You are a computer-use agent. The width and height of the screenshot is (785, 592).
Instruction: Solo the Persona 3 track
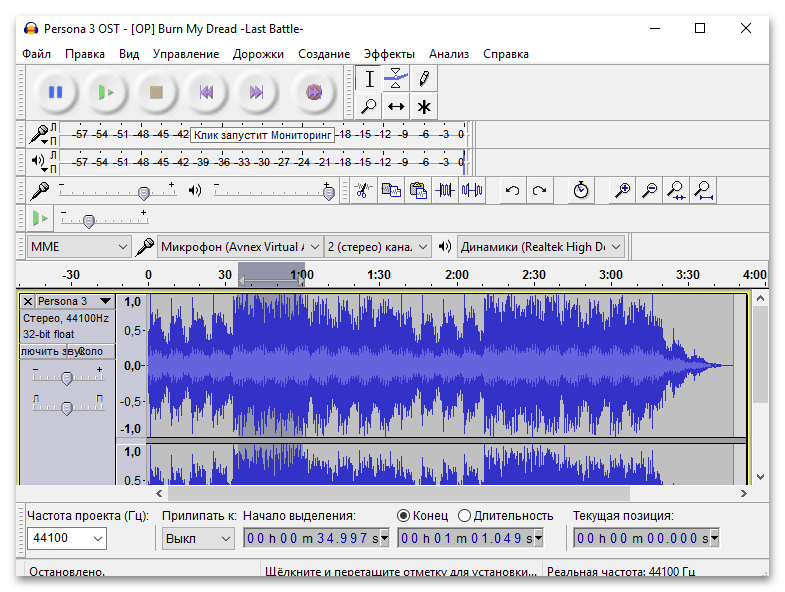pos(91,351)
